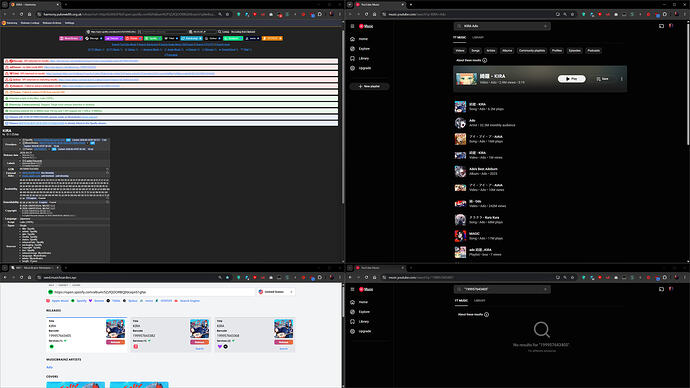Toggle the Tidal provider in Harmony
This screenshot has height=388, width=690.
(x=171, y=38)
